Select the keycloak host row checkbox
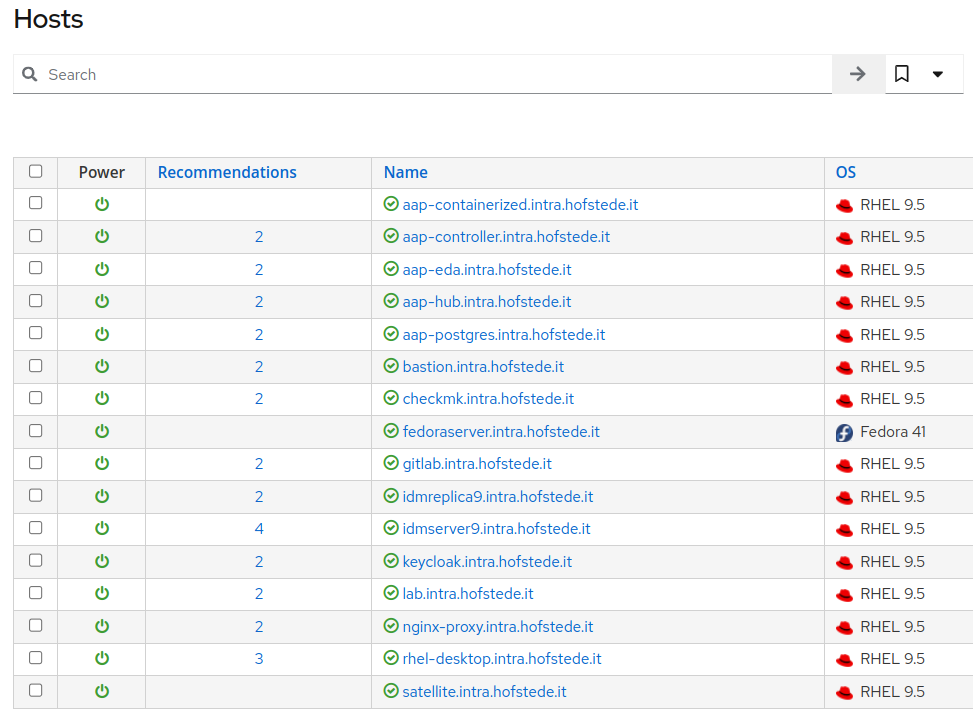Screen dimensions: 973x713 tap(36, 560)
